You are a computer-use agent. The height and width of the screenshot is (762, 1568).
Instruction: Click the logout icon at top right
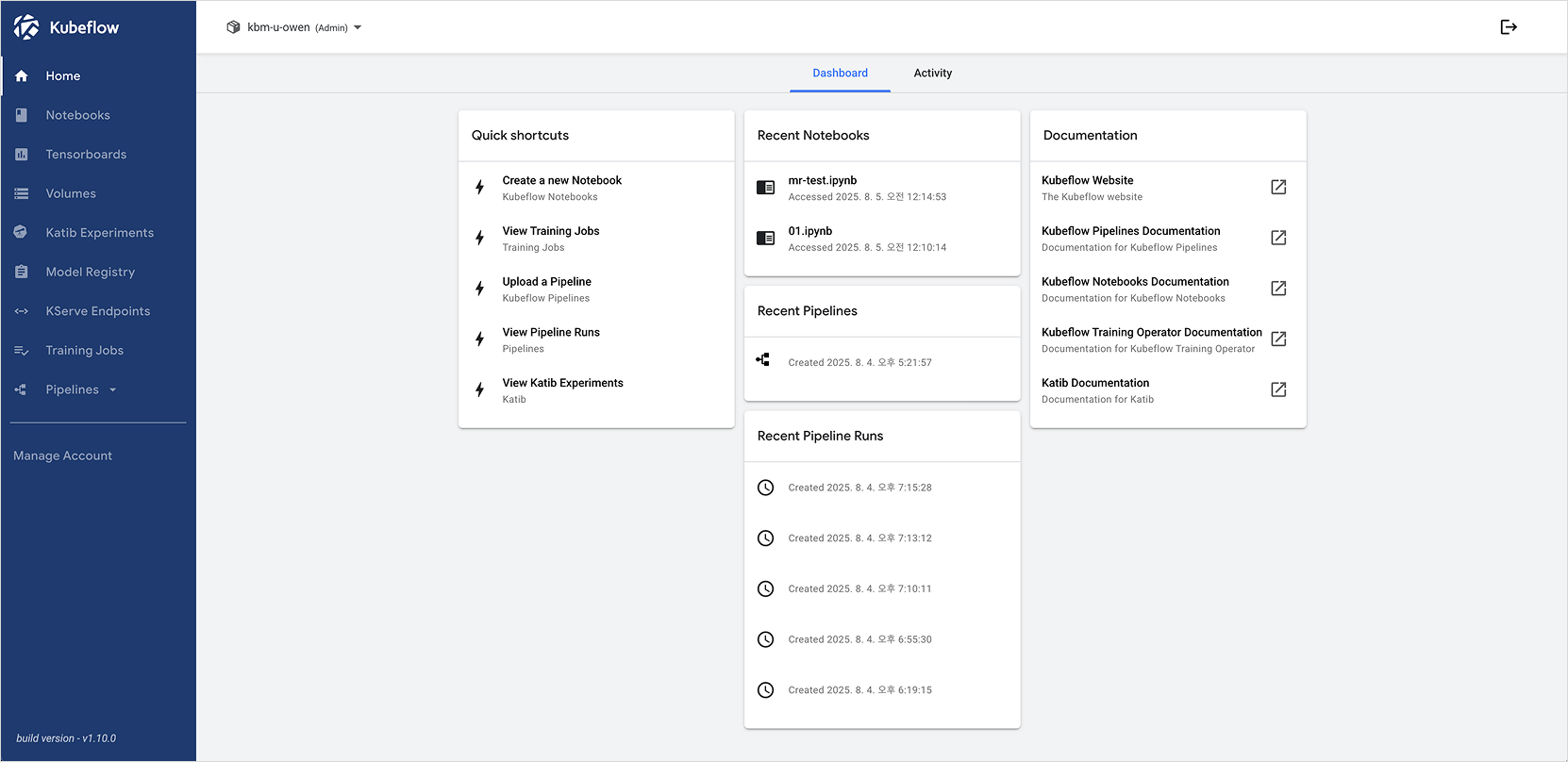point(1509,27)
